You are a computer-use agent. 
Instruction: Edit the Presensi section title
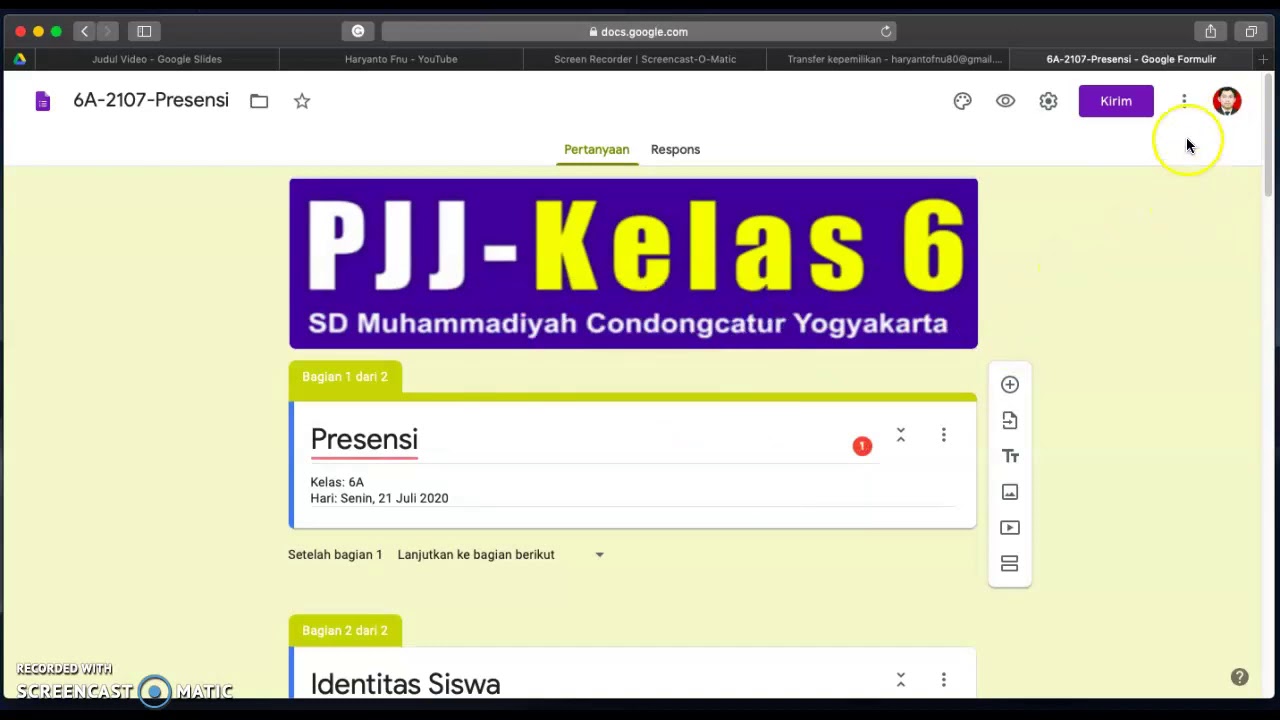pos(364,440)
